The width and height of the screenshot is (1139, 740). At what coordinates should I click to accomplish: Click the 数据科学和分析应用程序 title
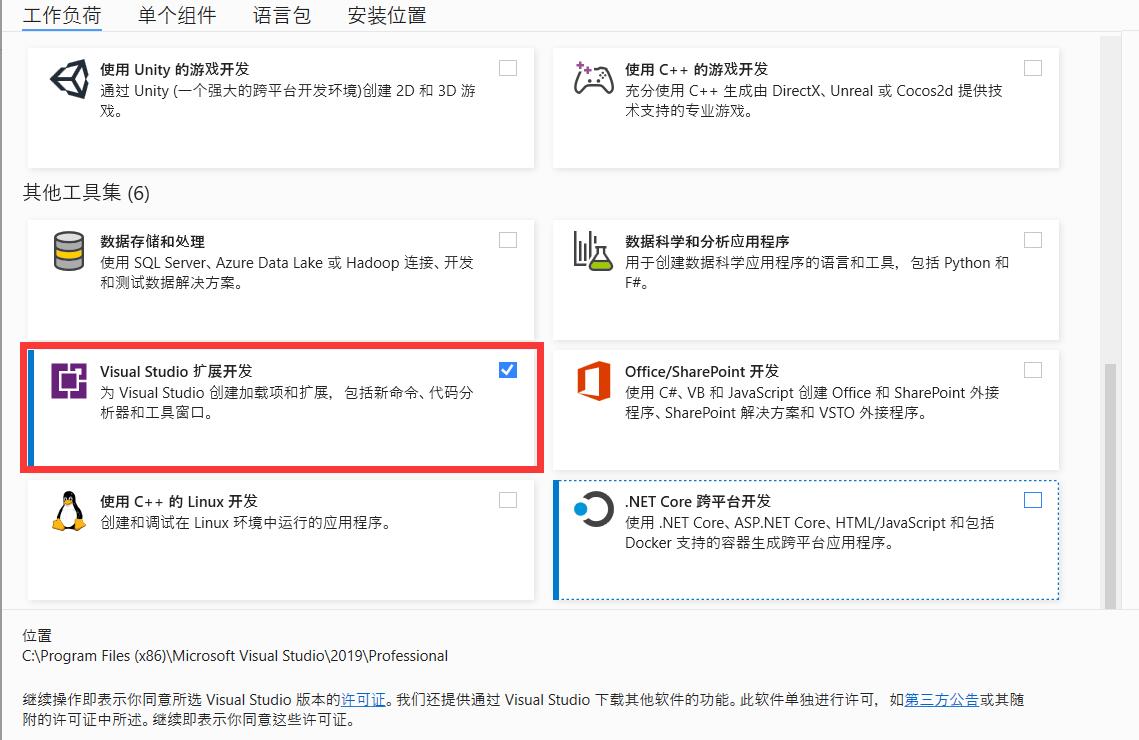click(707, 242)
